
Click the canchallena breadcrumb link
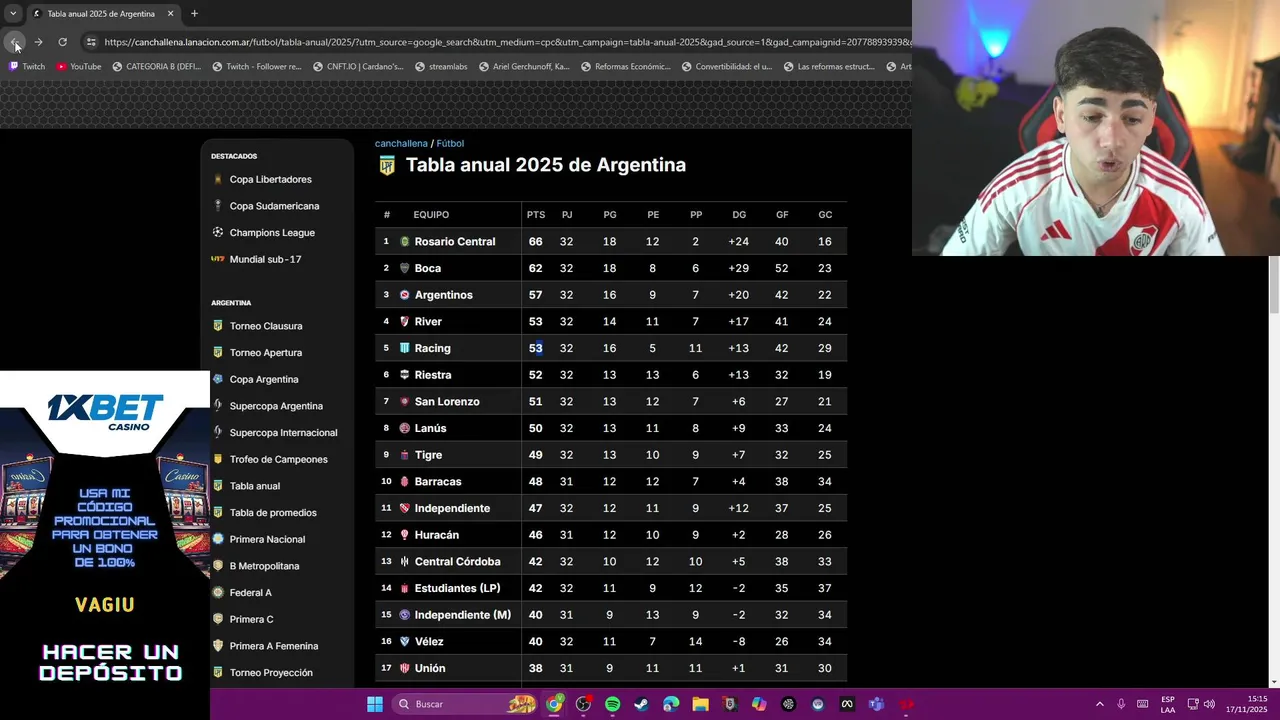click(401, 144)
